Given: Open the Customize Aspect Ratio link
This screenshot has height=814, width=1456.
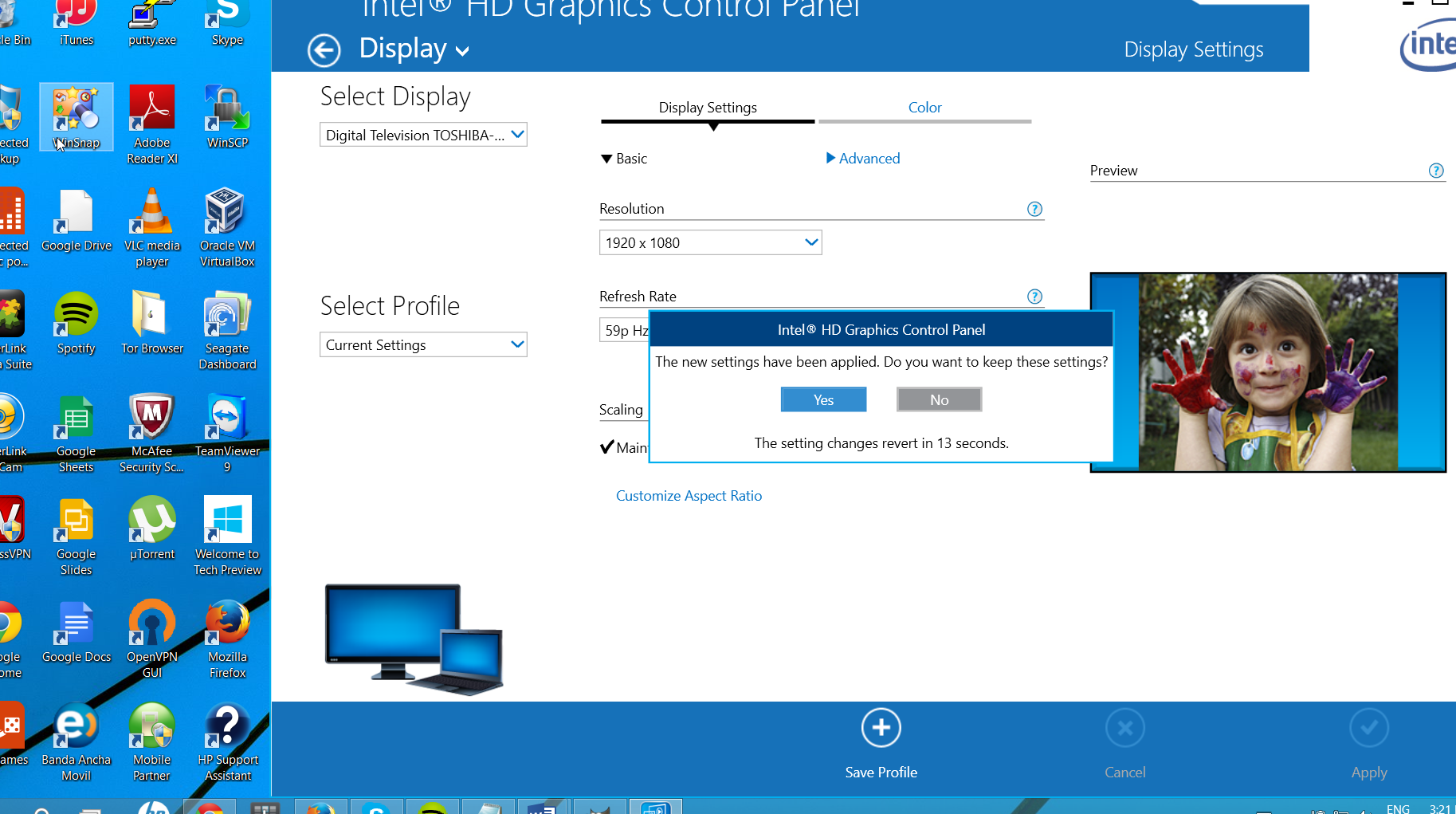Looking at the screenshot, I should click(689, 496).
